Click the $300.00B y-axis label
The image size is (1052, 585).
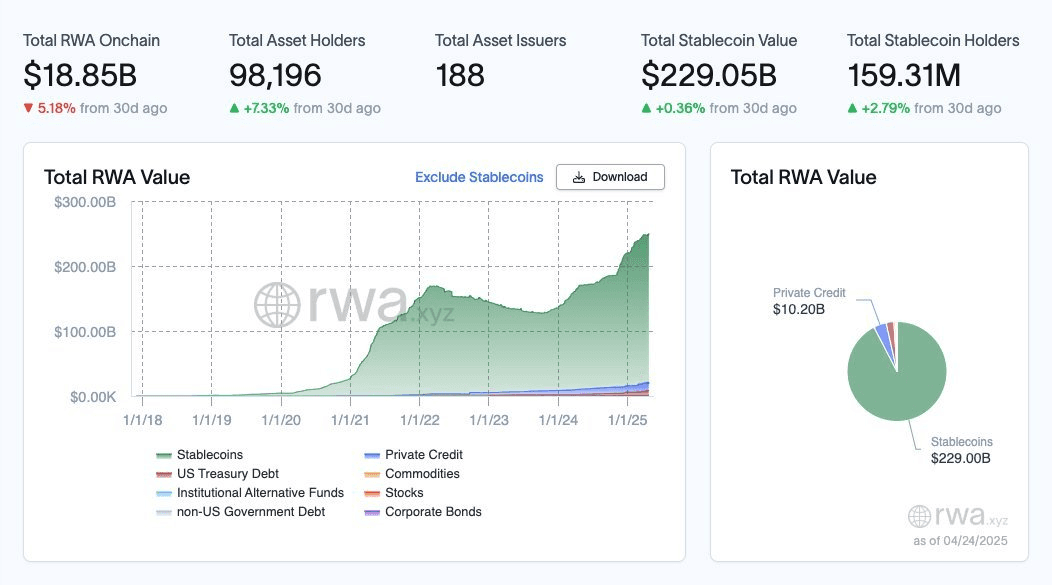tap(85, 202)
